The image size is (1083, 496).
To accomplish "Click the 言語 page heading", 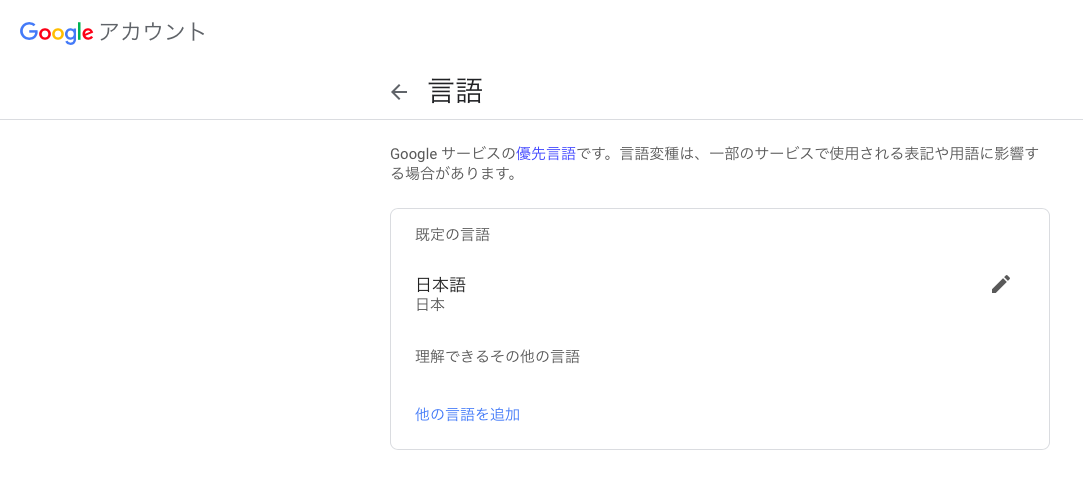I will (x=455, y=91).
